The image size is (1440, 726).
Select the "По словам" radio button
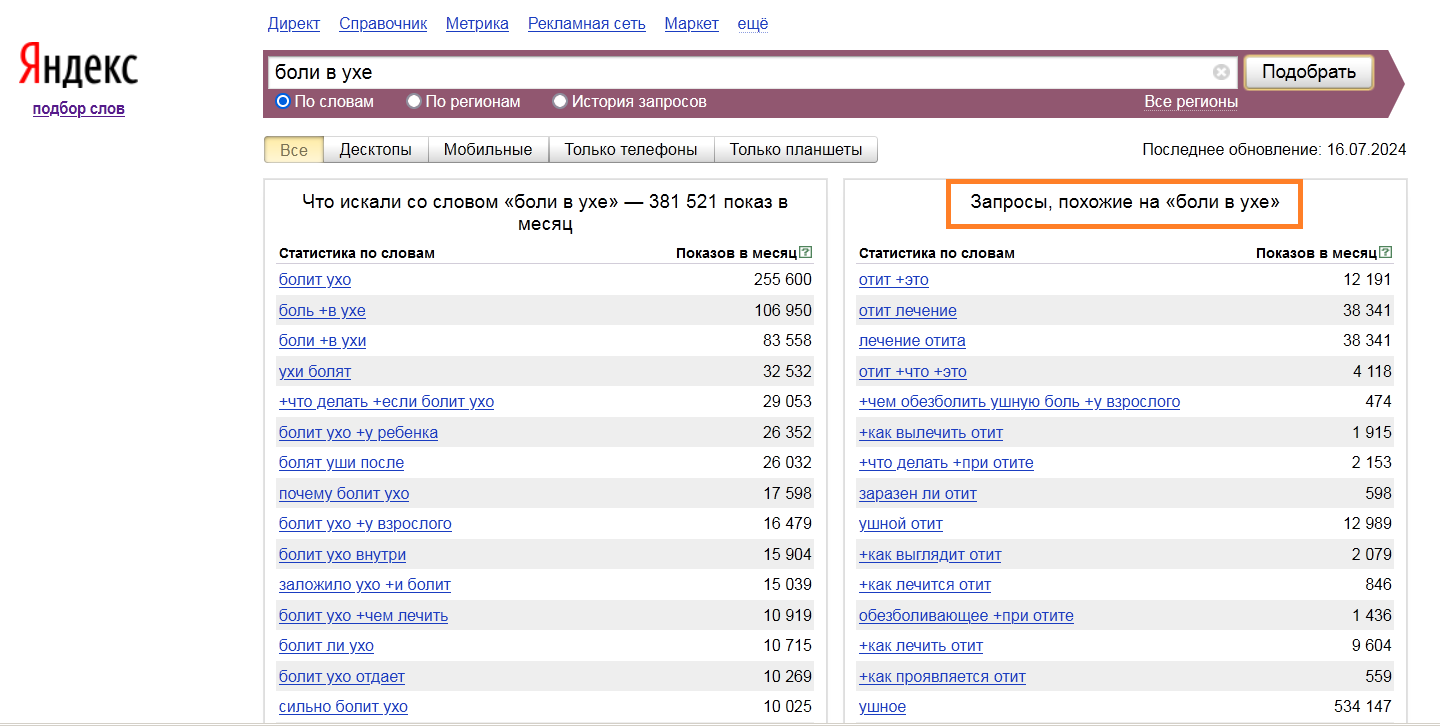click(283, 101)
